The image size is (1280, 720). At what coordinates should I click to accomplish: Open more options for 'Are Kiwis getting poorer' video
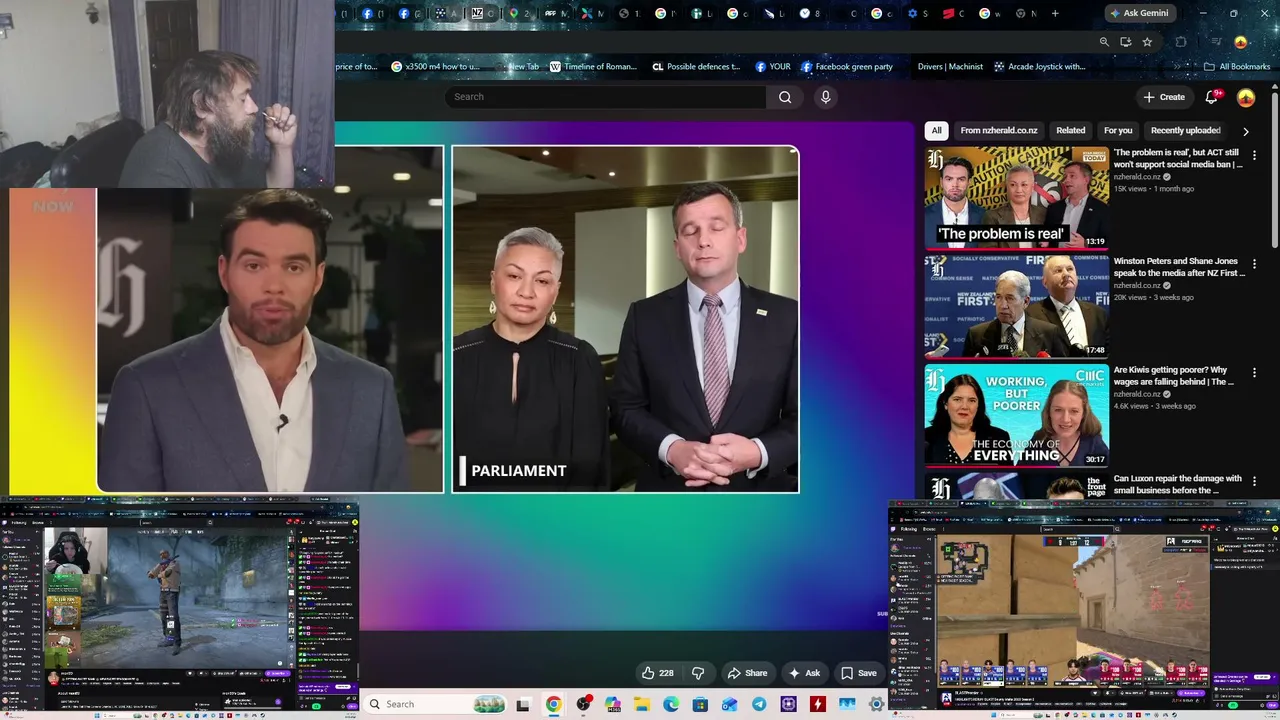tap(1254, 372)
